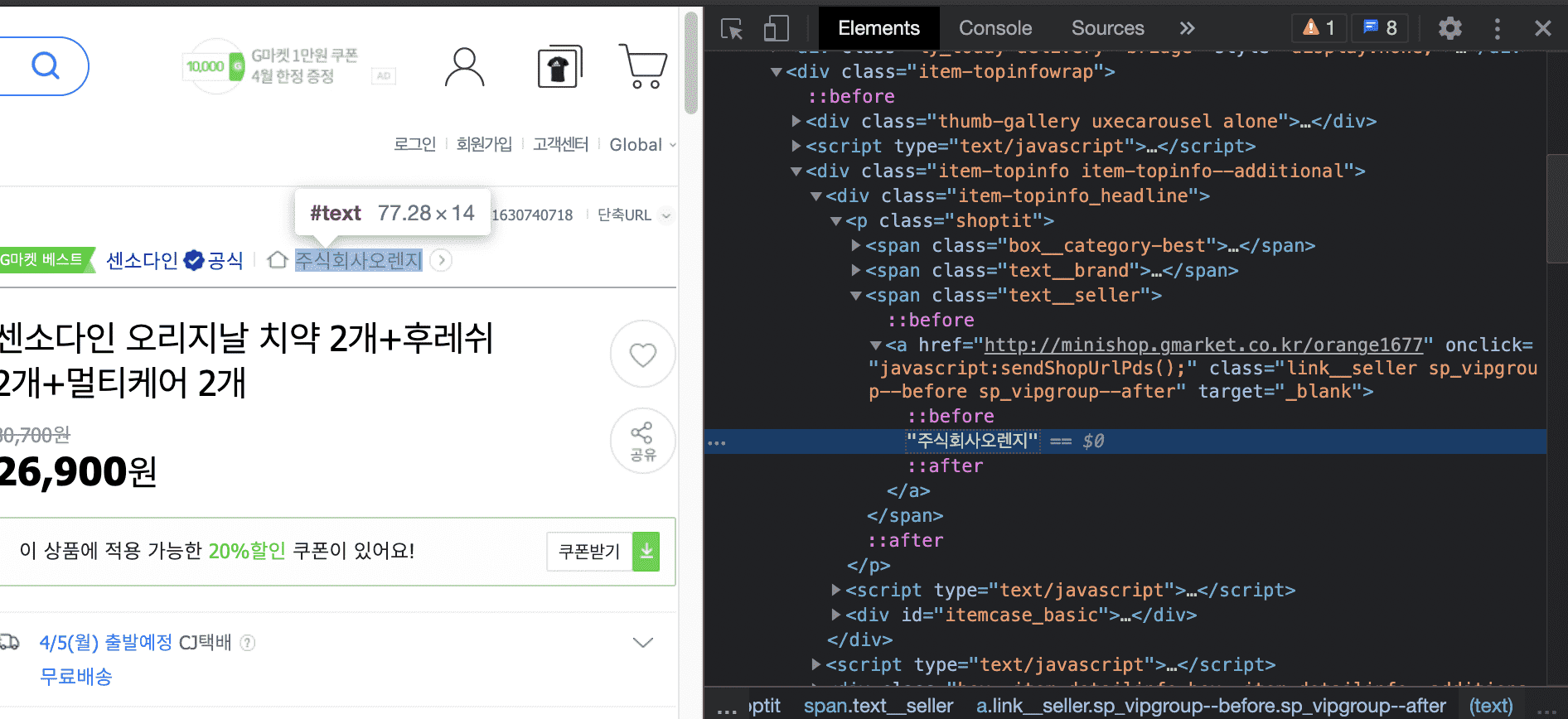Open the user account icon
This screenshot has width=1568, height=719.
pos(464,67)
